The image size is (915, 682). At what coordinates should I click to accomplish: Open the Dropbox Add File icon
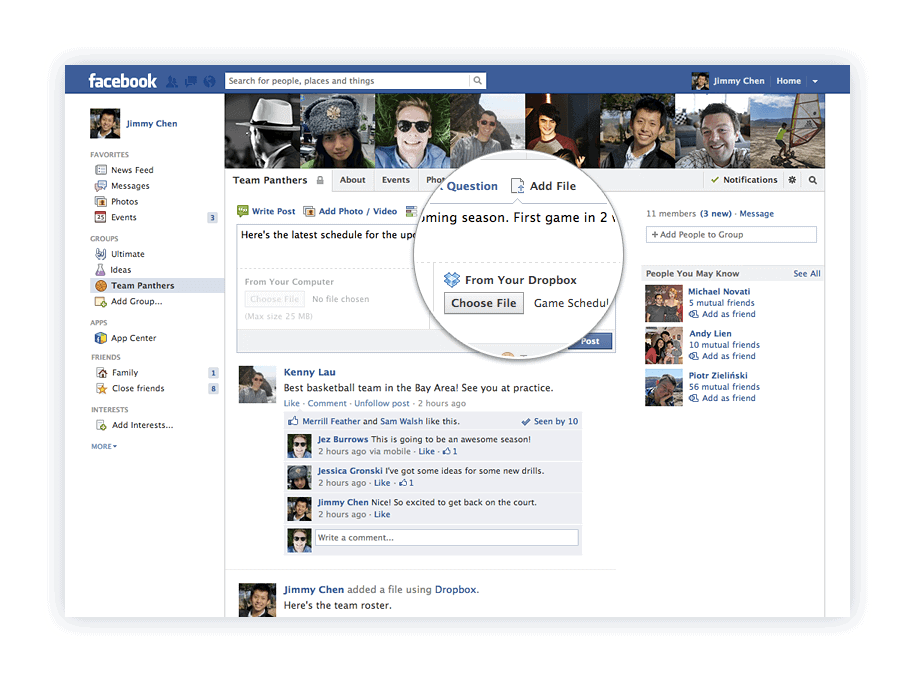point(516,185)
